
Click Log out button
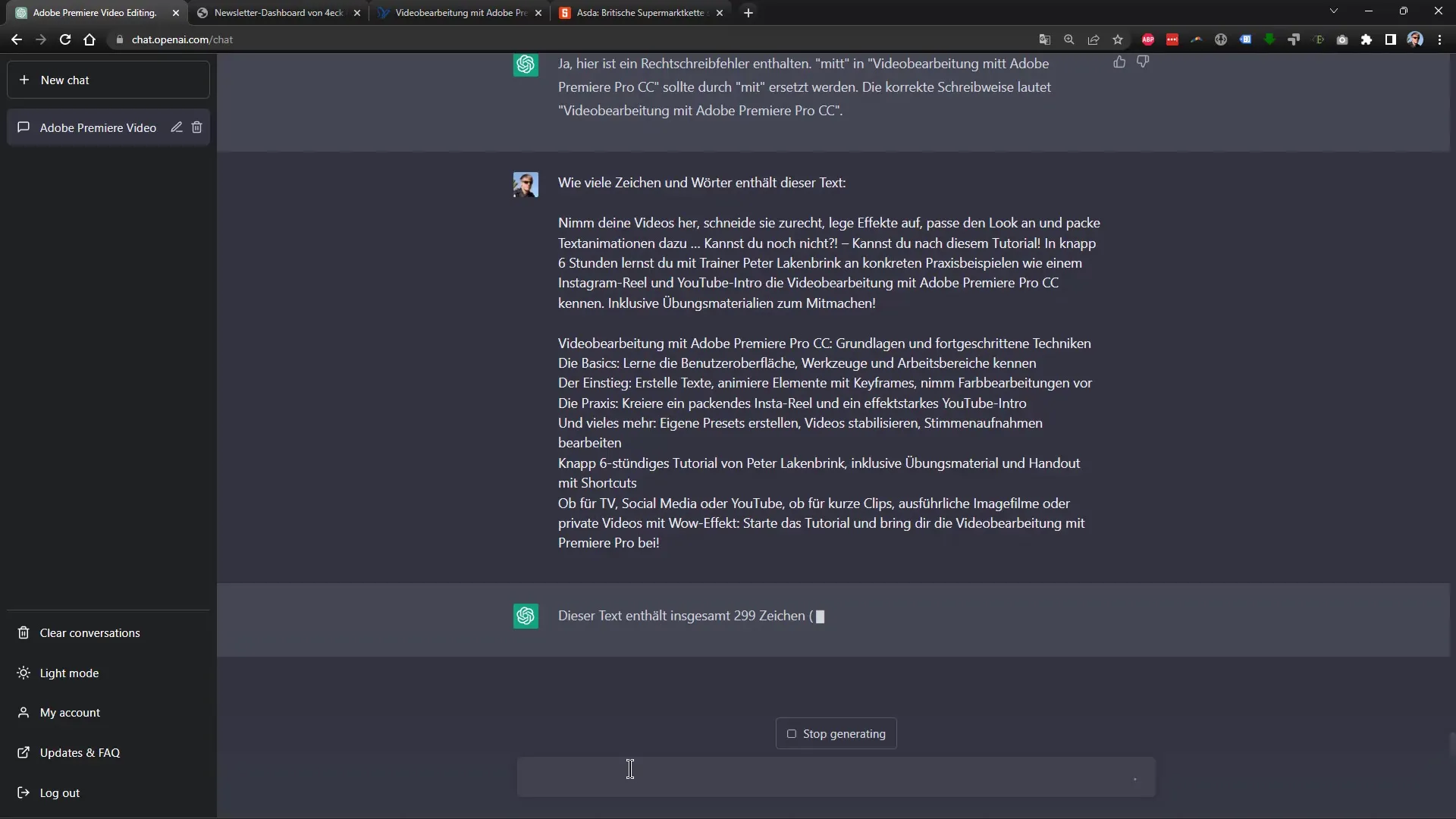(60, 791)
